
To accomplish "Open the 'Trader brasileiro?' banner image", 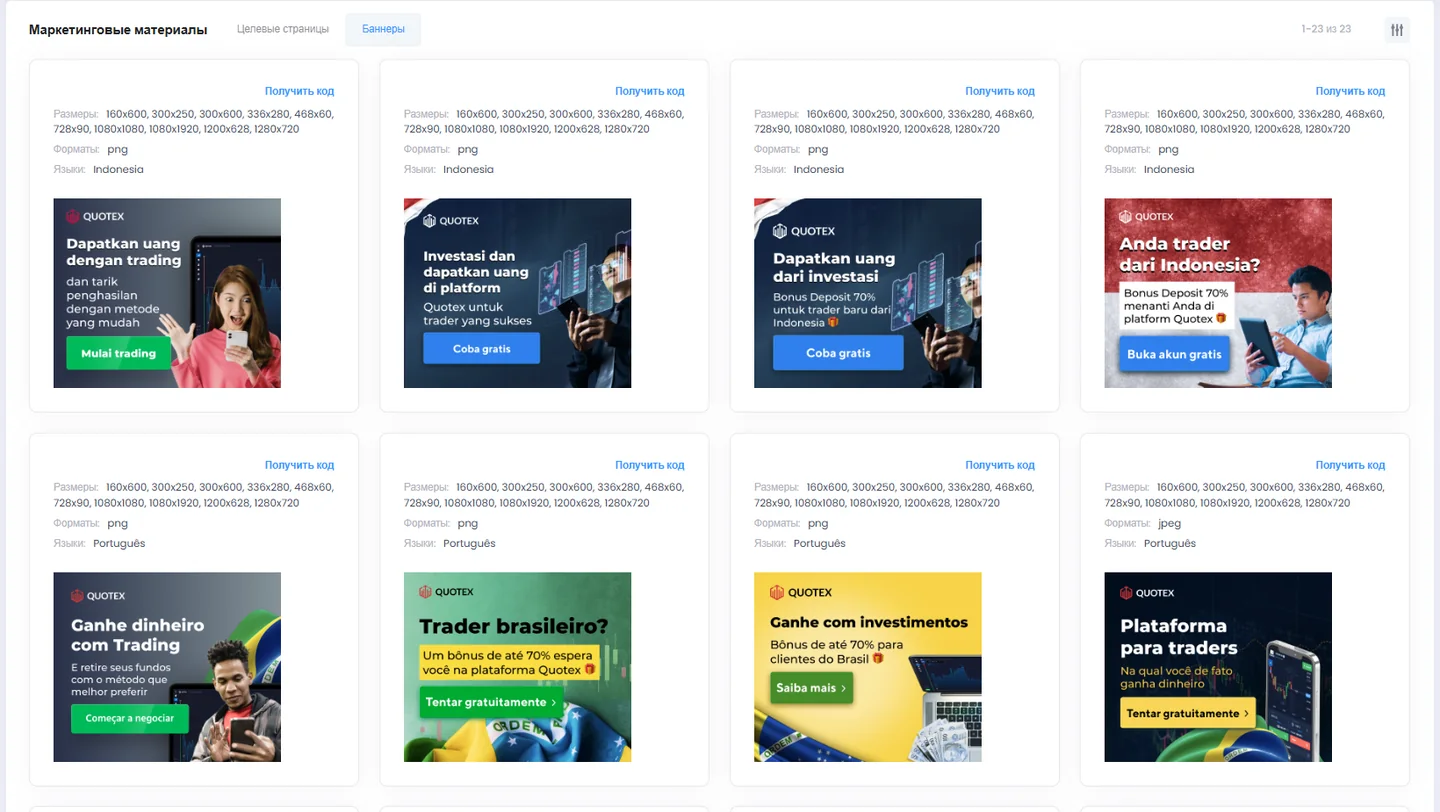I will 517,667.
